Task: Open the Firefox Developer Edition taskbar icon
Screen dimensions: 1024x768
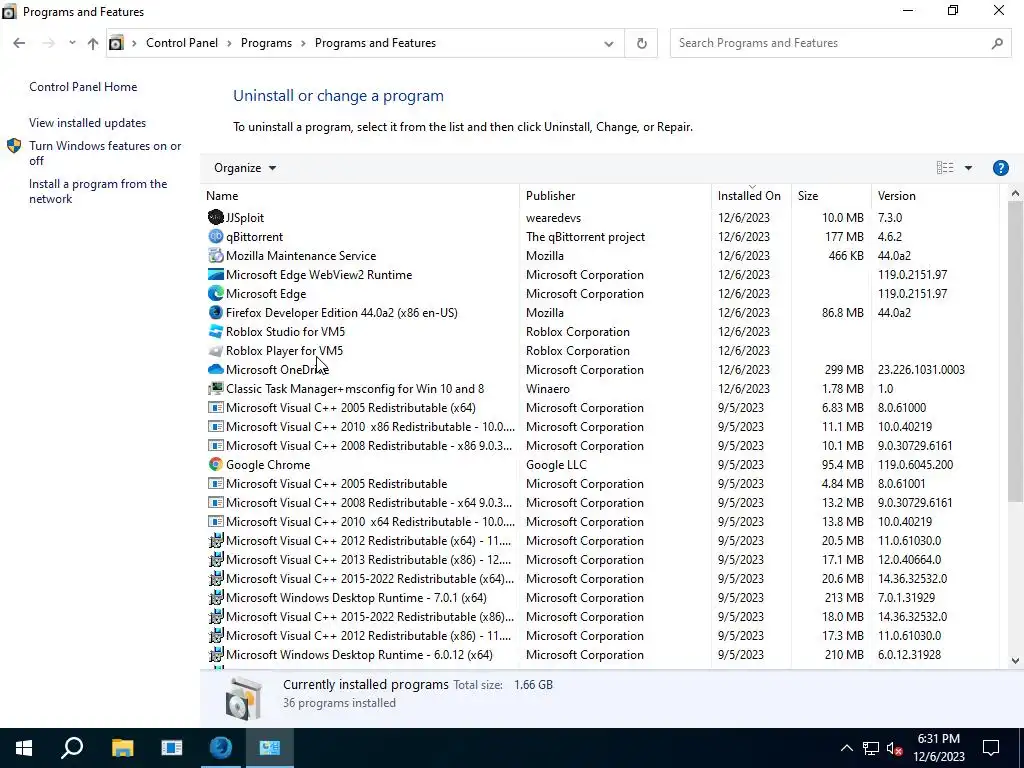Action: click(x=221, y=748)
